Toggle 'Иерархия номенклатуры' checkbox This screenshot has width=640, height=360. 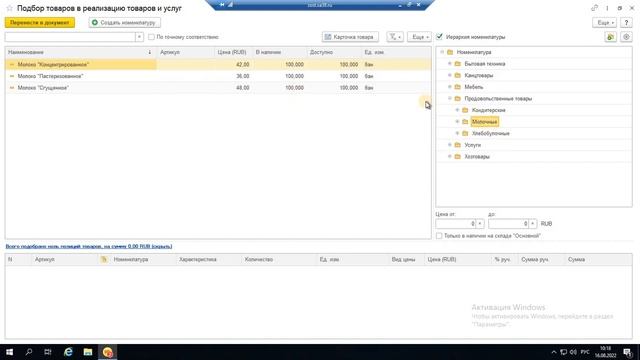click(439, 37)
